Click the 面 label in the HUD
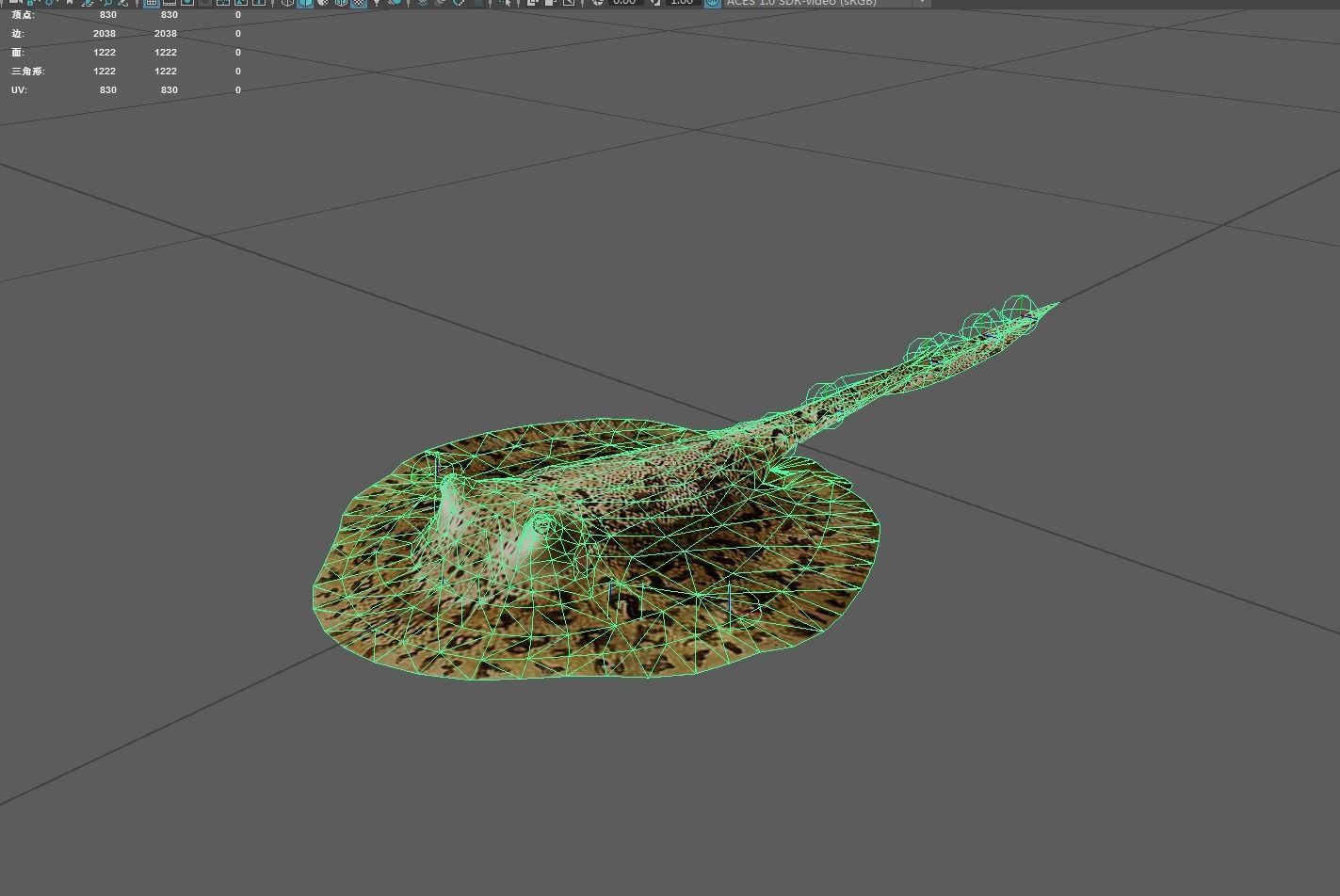Image resolution: width=1340 pixels, height=896 pixels. pos(17,53)
